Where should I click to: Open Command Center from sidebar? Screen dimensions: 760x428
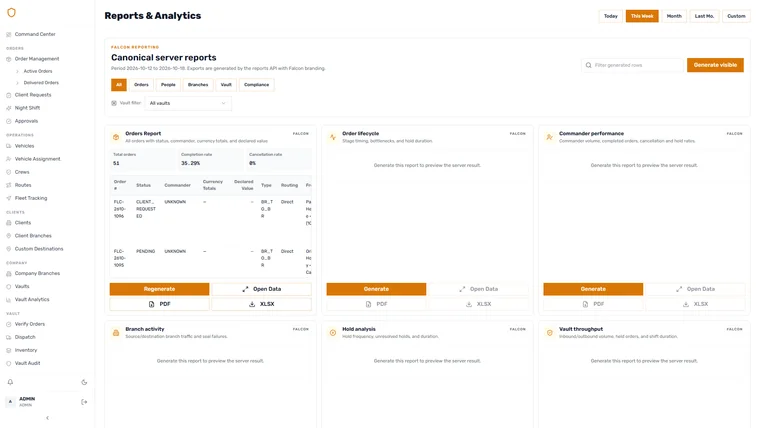tap(35, 34)
